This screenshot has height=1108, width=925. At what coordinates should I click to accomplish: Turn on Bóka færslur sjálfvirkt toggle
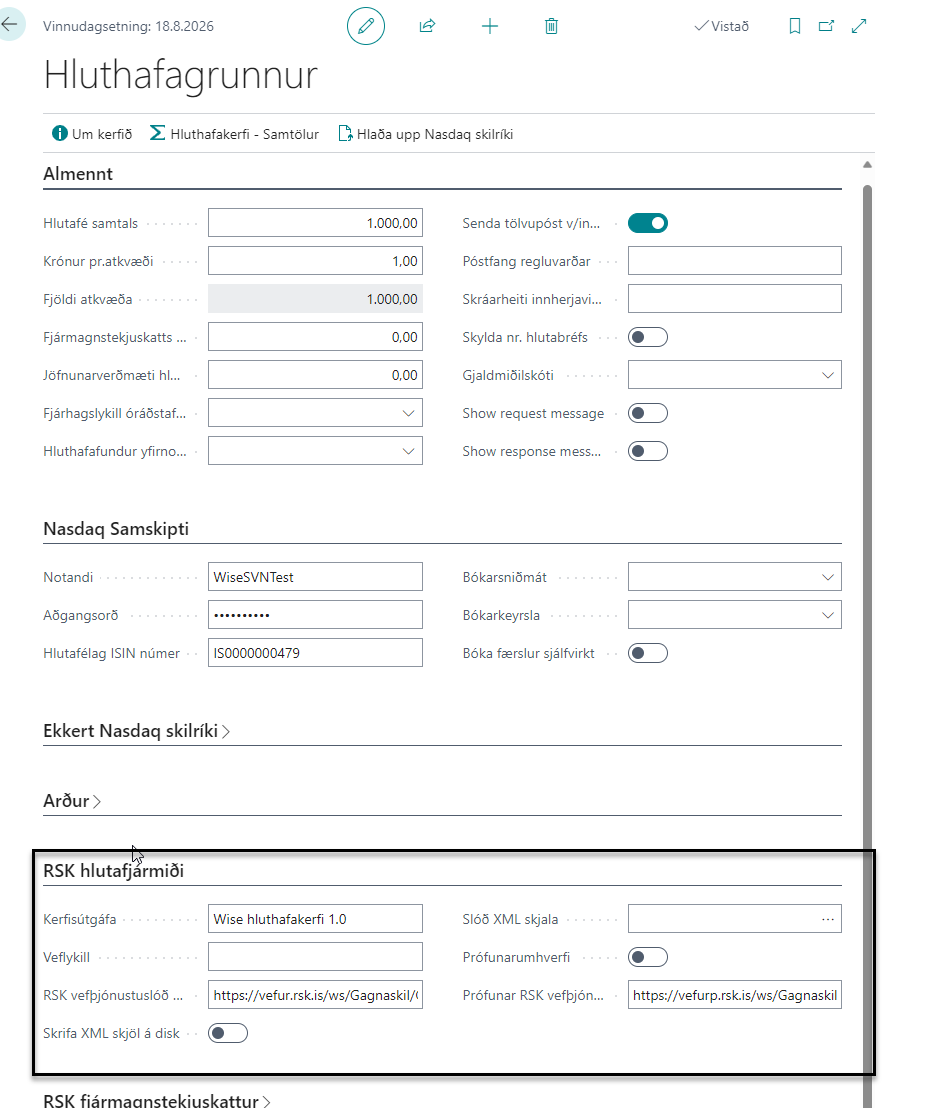click(647, 653)
